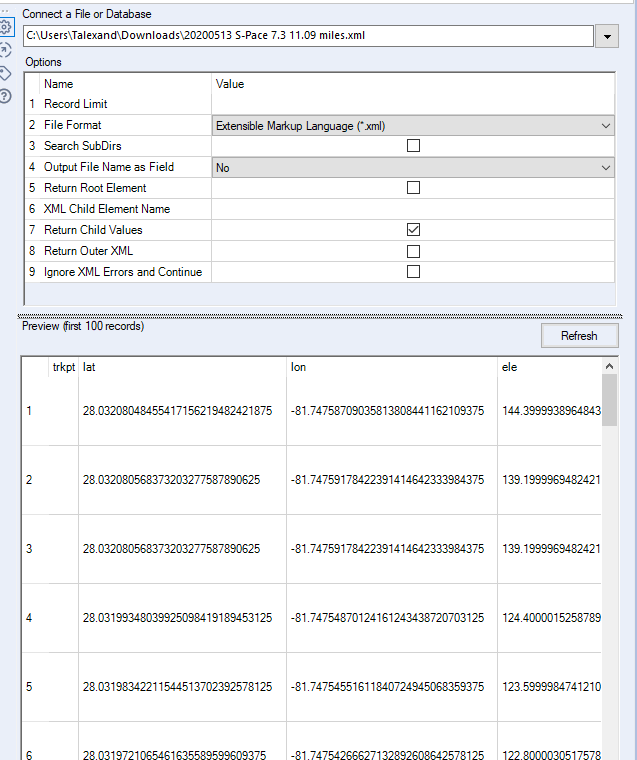Select preview row 2 number
This screenshot has width=637, height=760.
[x=29, y=480]
